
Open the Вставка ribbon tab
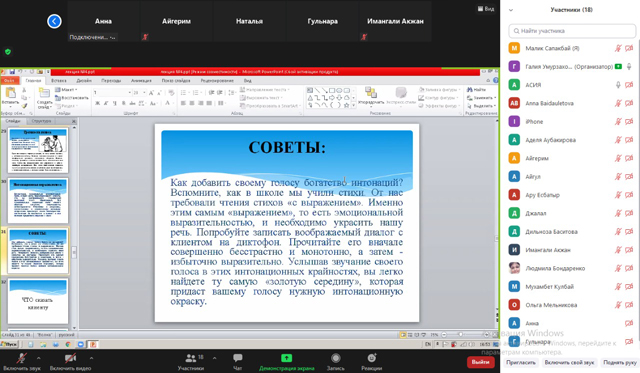[59, 80]
